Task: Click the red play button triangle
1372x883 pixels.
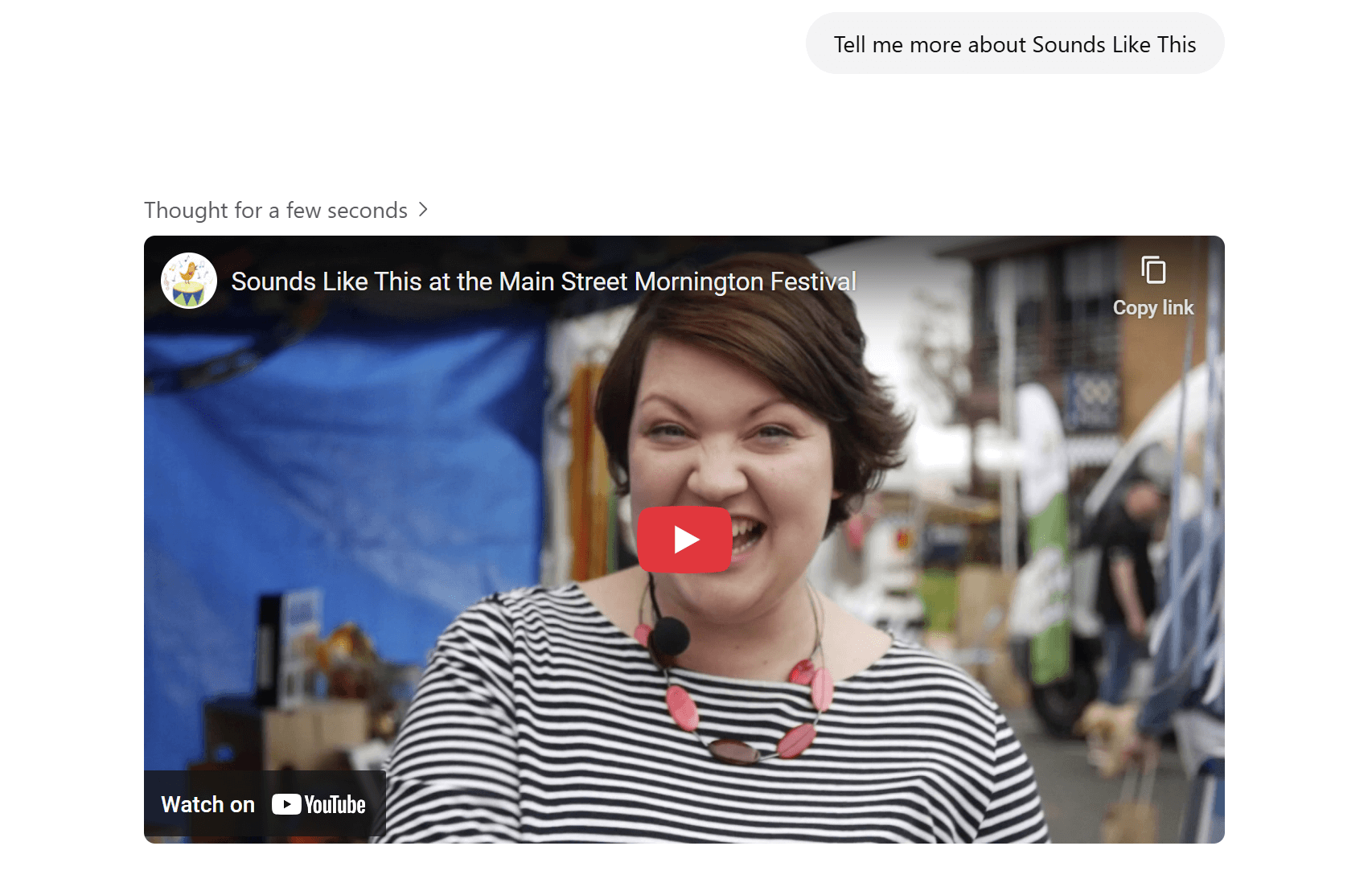Action: click(686, 540)
